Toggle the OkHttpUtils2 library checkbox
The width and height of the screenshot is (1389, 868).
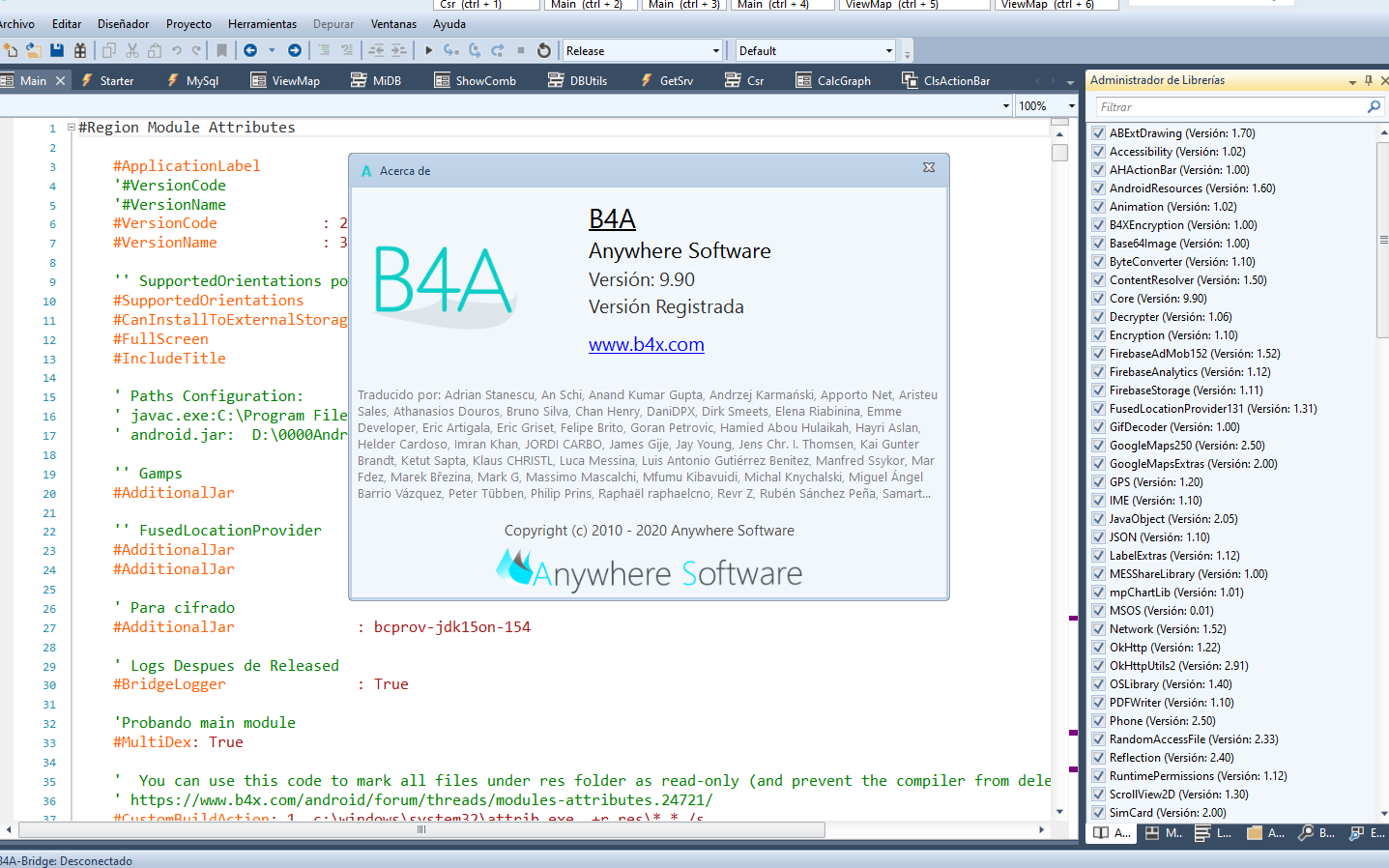pos(1099,666)
